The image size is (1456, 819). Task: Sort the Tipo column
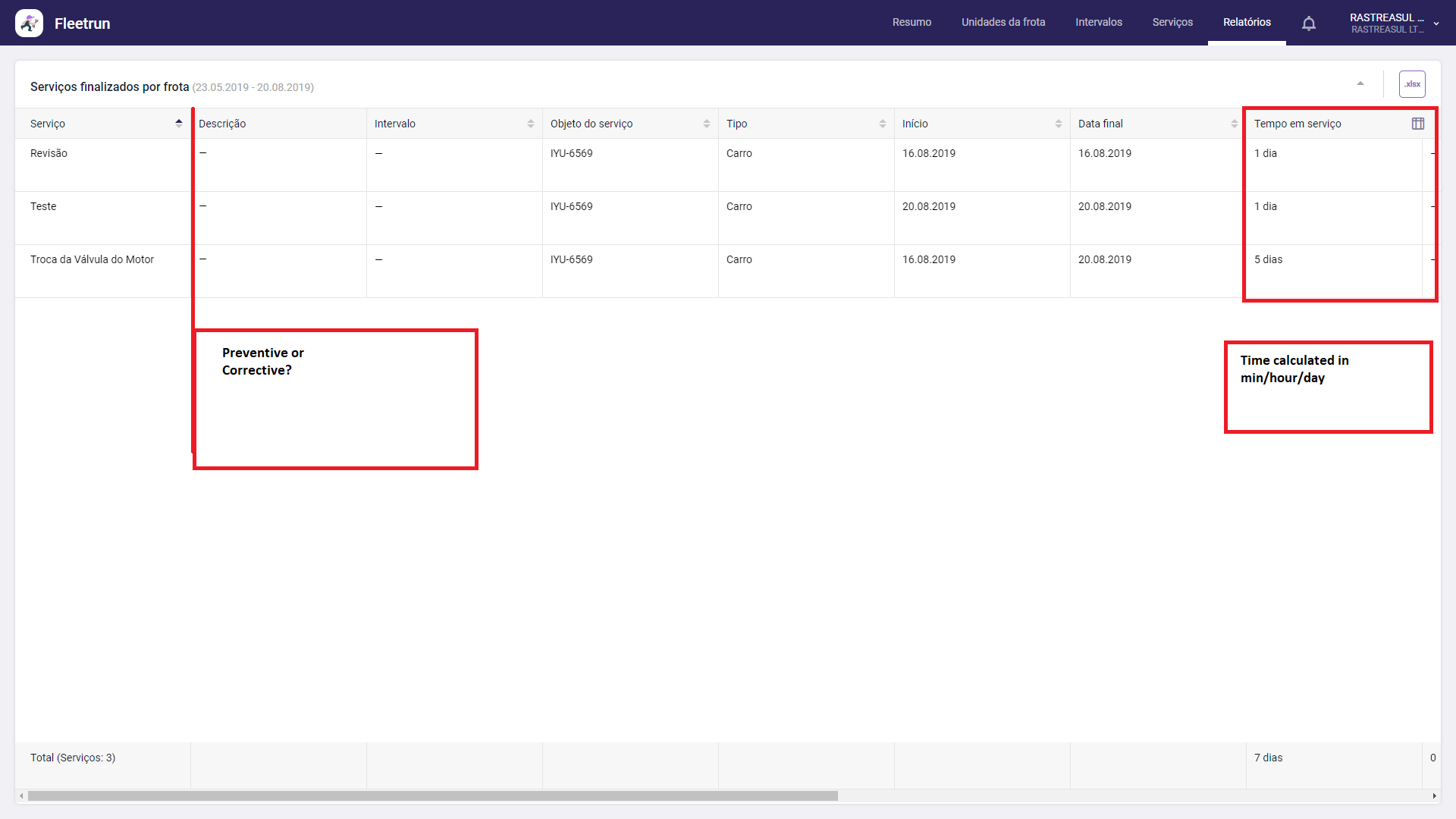point(883,124)
